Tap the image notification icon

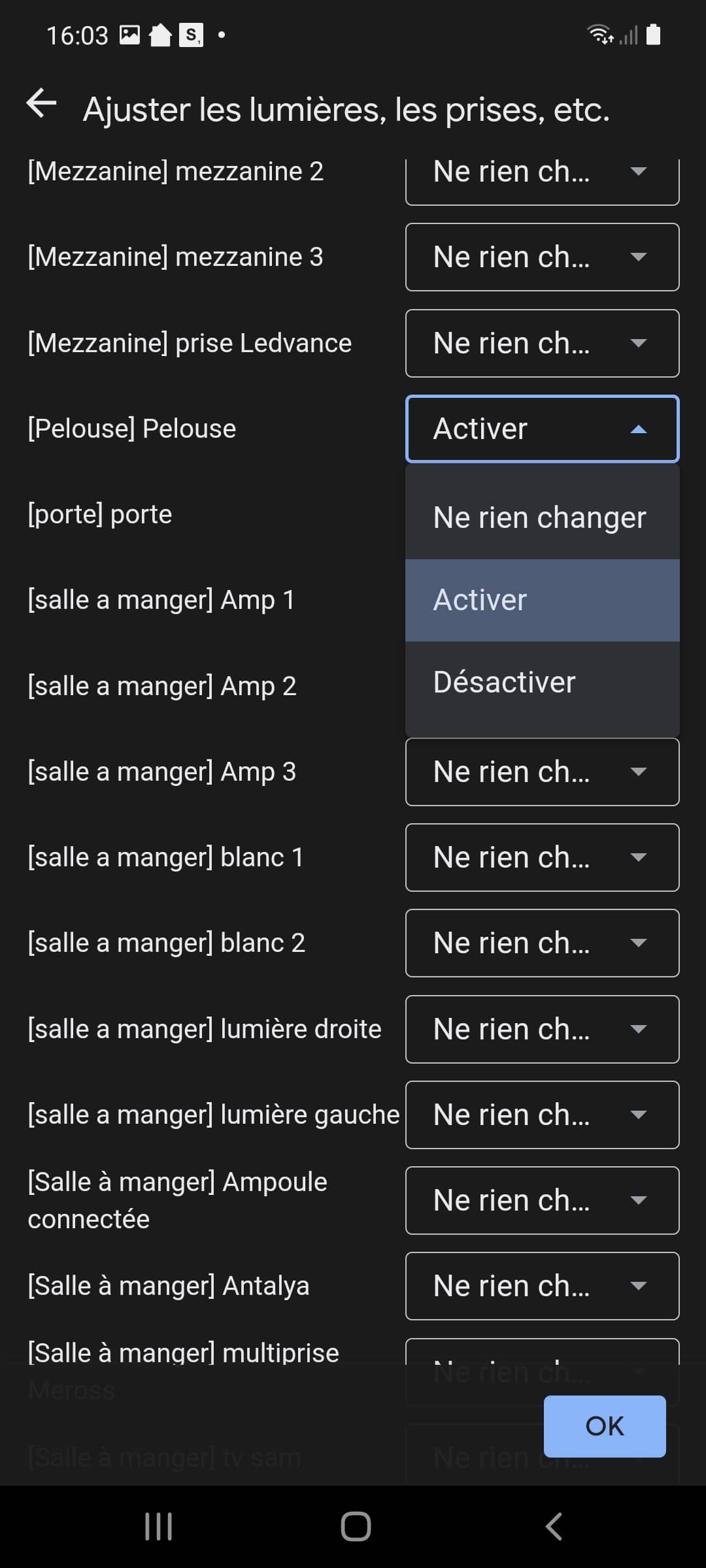(130, 35)
